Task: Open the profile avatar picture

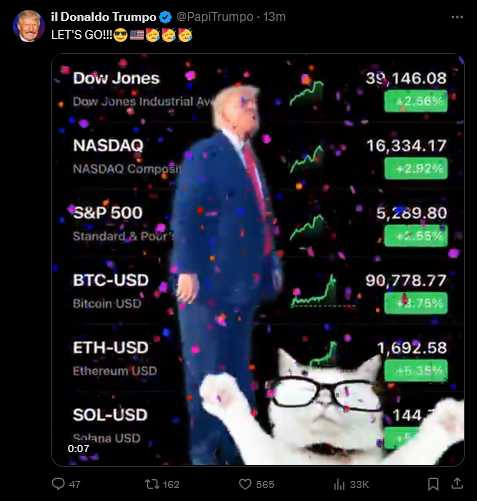Action: click(28, 26)
